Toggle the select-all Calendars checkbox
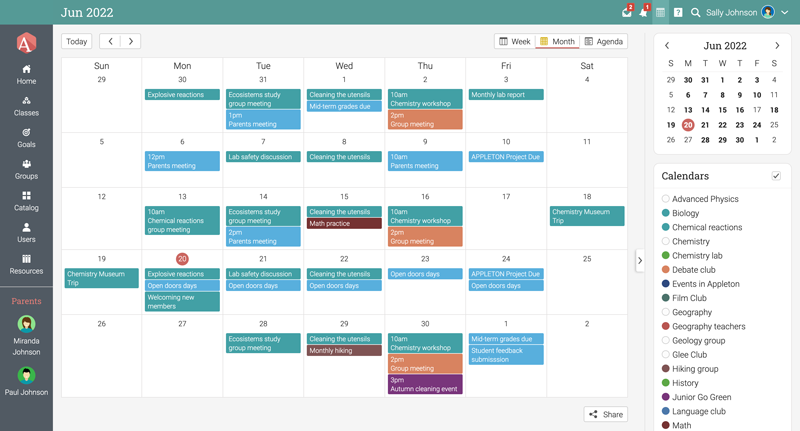Viewport: 800px width, 431px height. point(776,176)
